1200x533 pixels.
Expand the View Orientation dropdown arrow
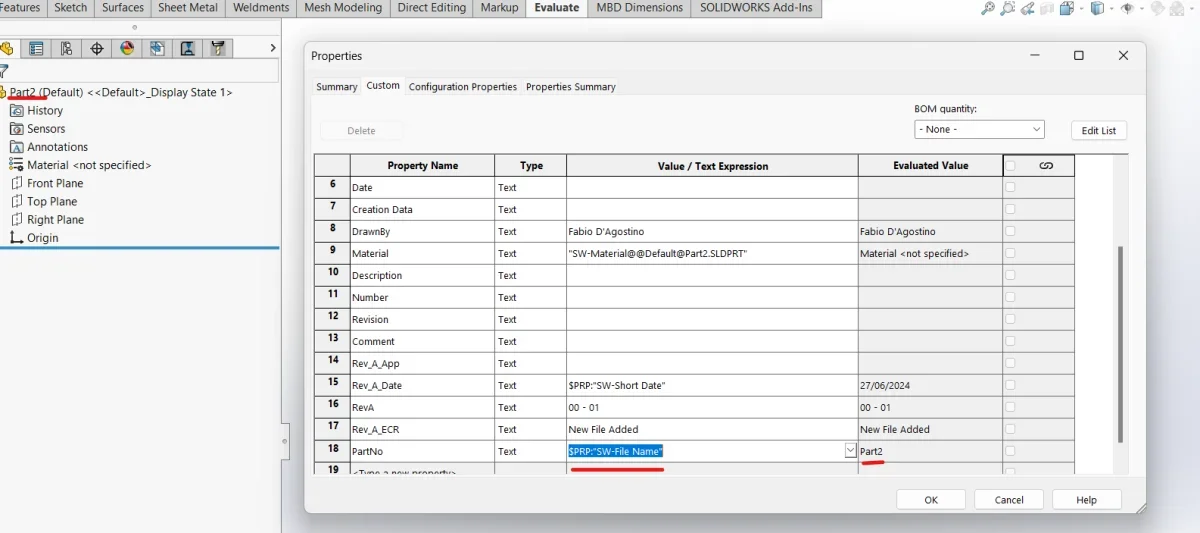[1080, 8]
